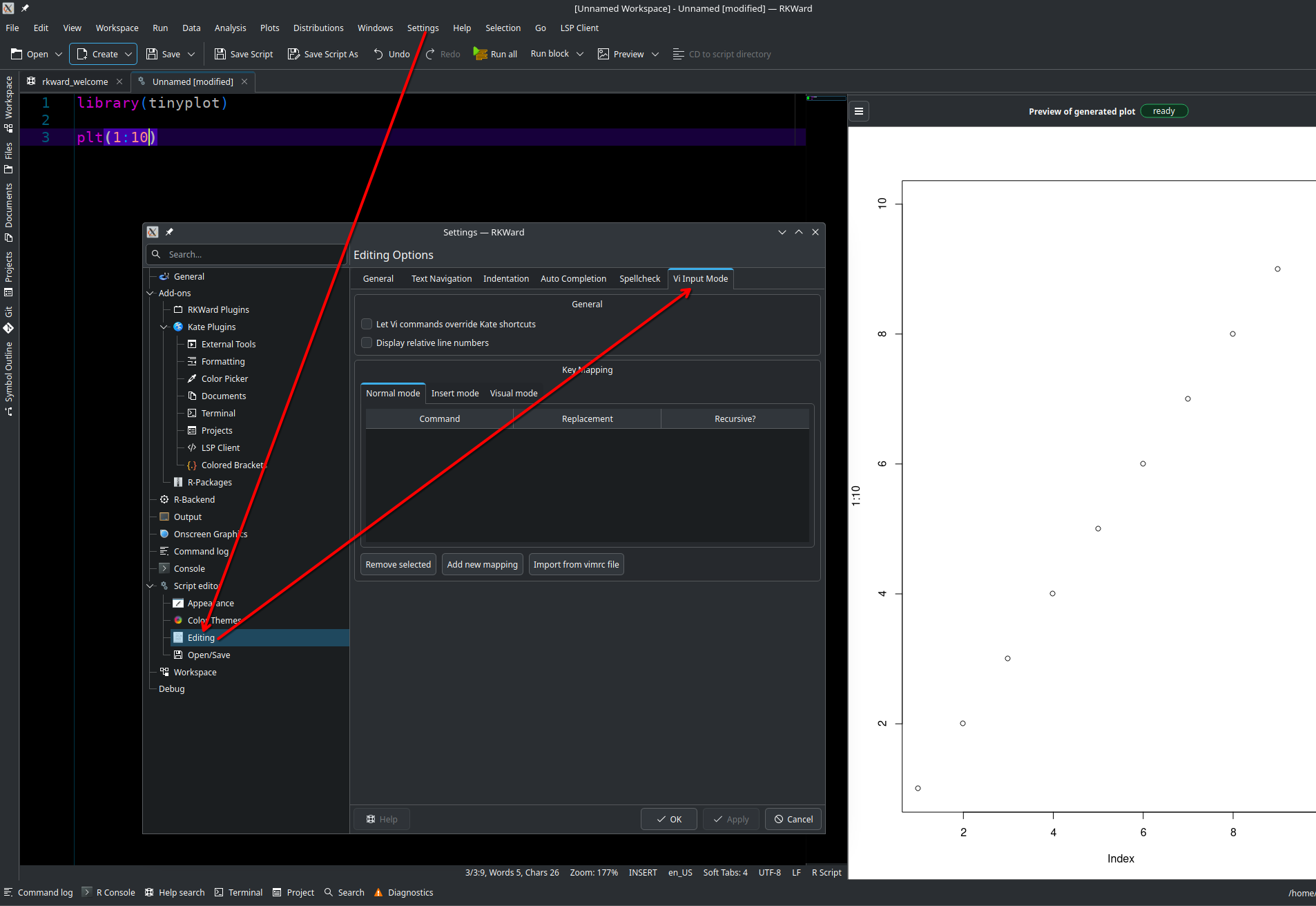The image size is (1316, 906).
Task: Open the Open button dropdown arrow
Action: 59,54
